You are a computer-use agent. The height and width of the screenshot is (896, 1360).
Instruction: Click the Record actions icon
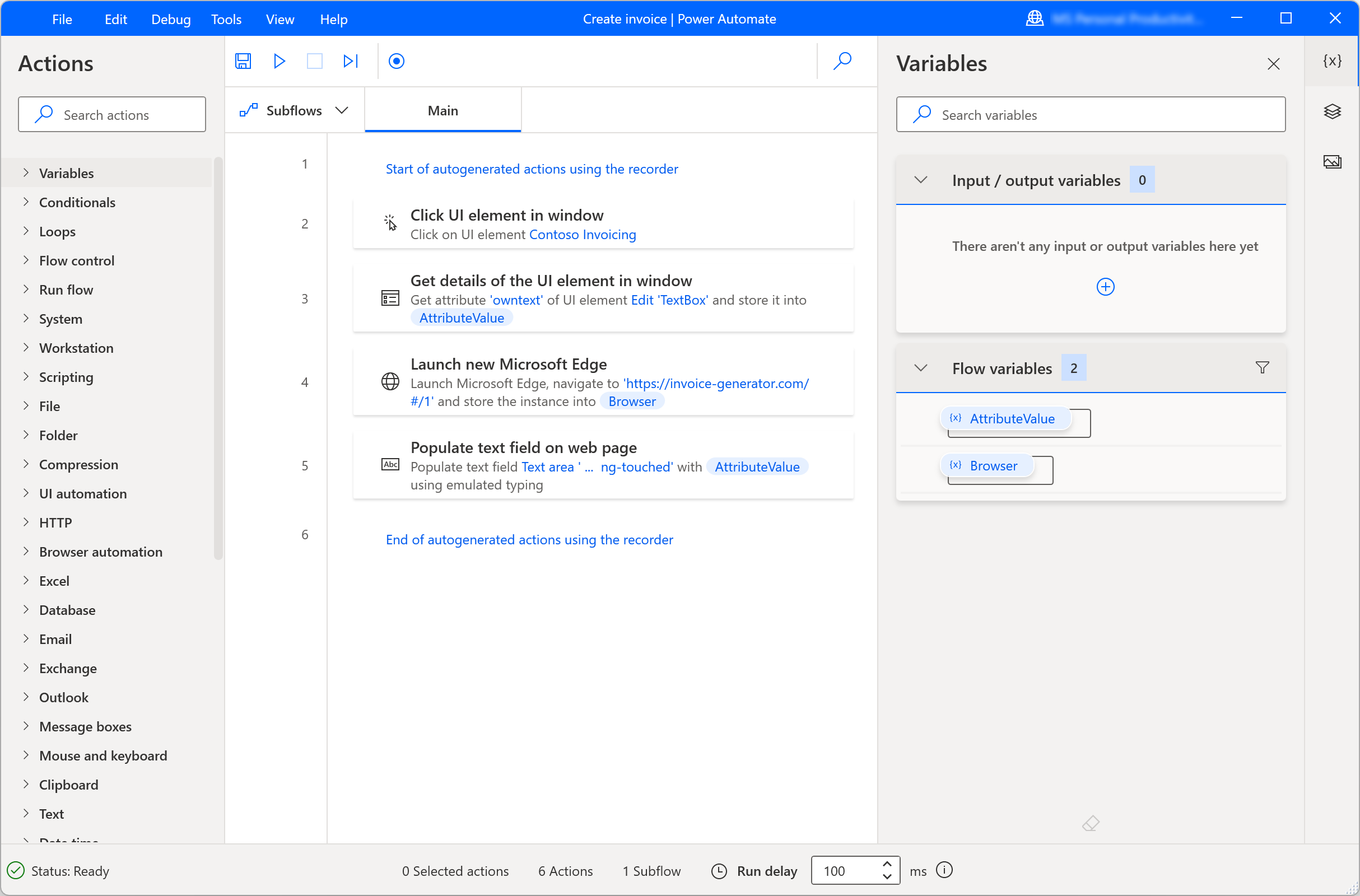(397, 61)
